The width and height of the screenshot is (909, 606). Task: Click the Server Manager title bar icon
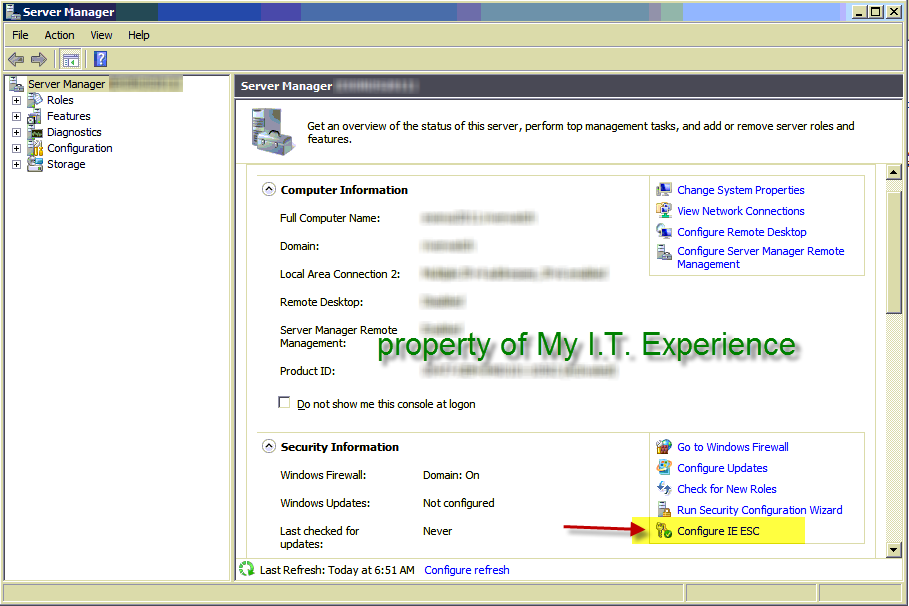click(x=13, y=11)
